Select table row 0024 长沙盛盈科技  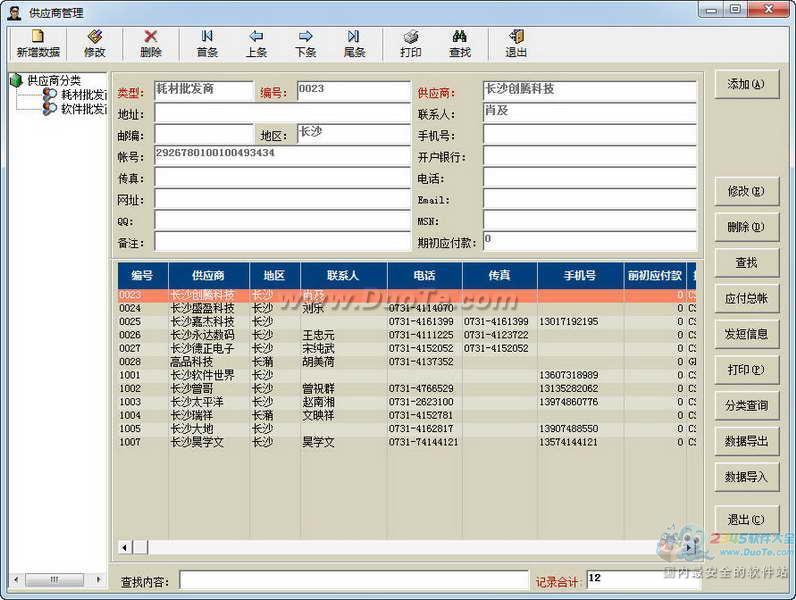click(x=407, y=308)
